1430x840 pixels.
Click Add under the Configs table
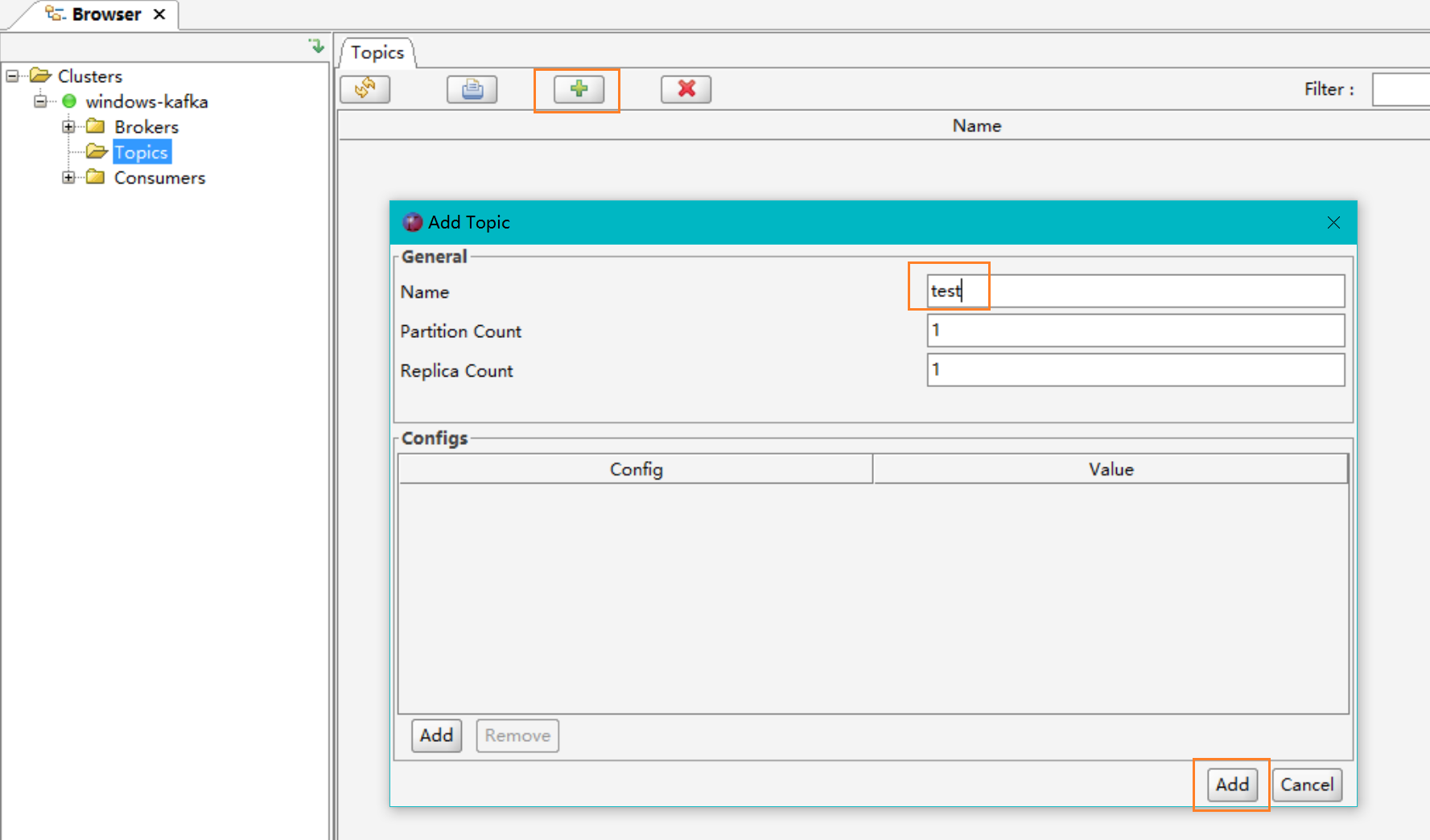click(436, 735)
